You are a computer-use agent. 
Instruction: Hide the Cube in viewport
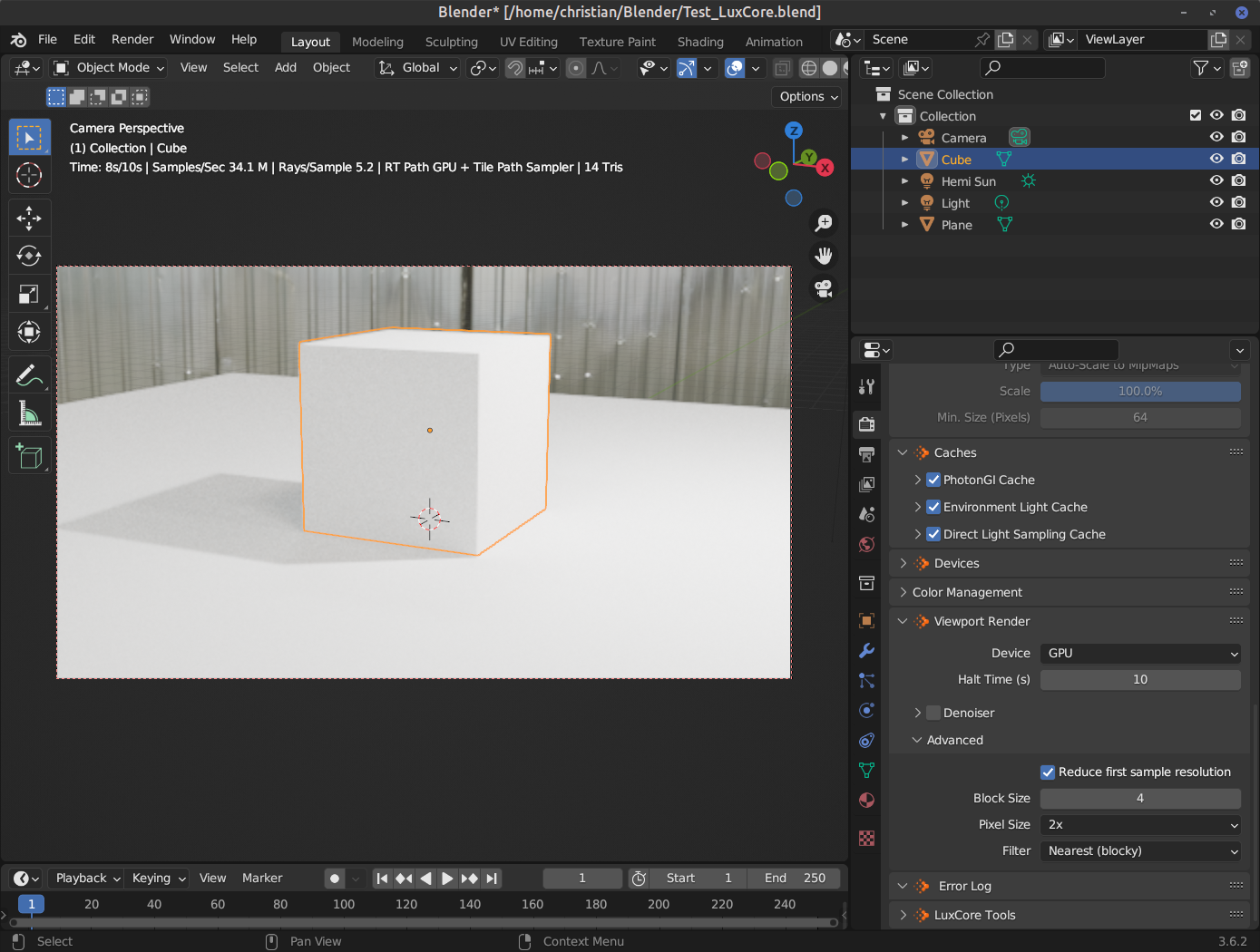point(1216,160)
